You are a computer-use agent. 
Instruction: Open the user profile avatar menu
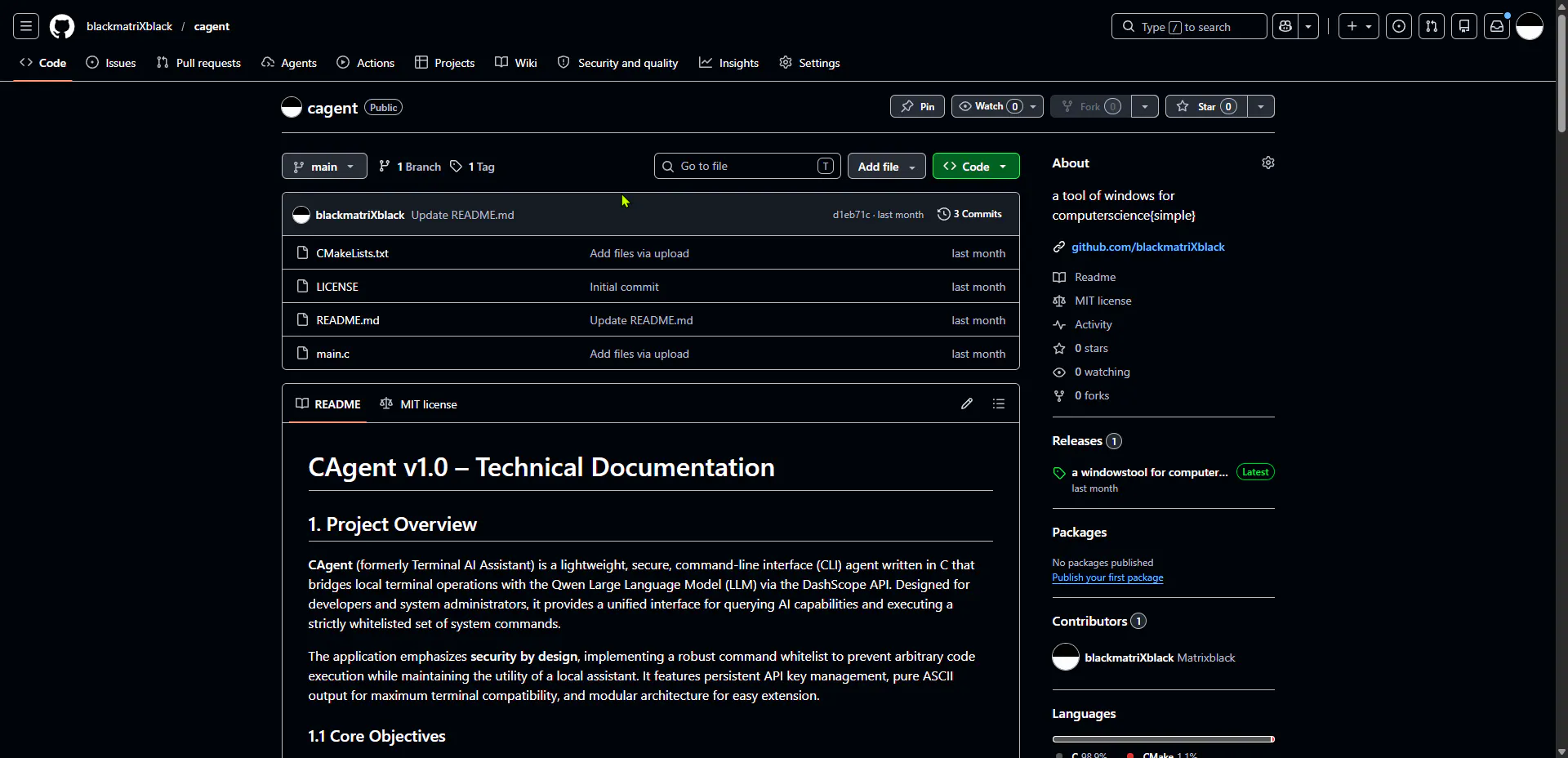click(1530, 26)
